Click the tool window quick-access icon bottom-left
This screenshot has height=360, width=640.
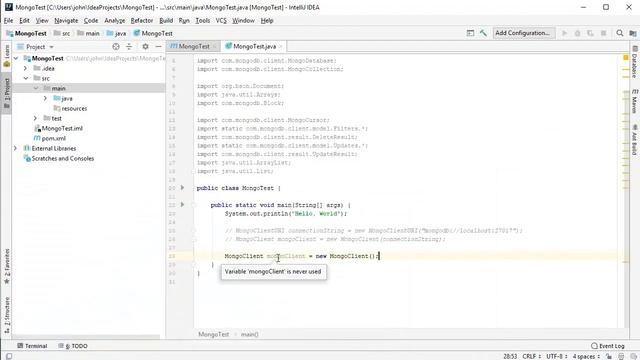9,356
